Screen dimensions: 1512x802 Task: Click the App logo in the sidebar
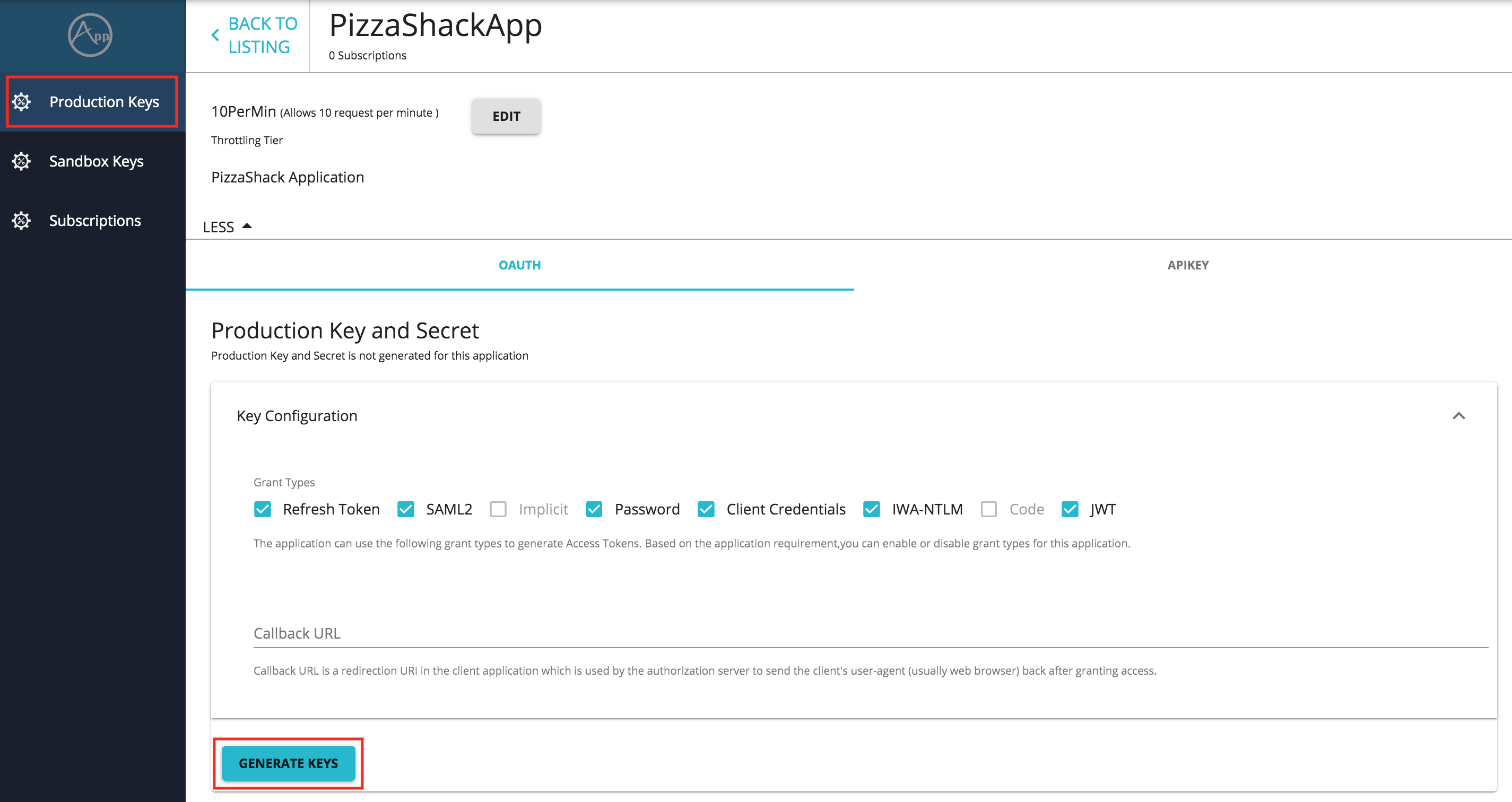91,35
